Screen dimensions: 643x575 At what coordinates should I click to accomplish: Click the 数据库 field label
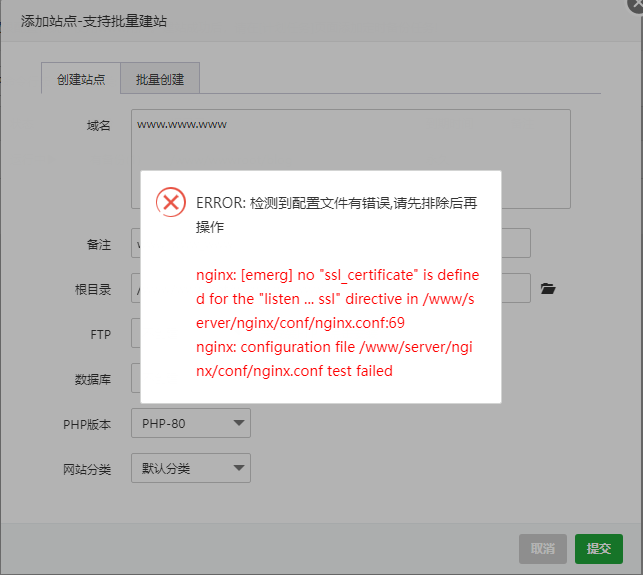coord(93,379)
